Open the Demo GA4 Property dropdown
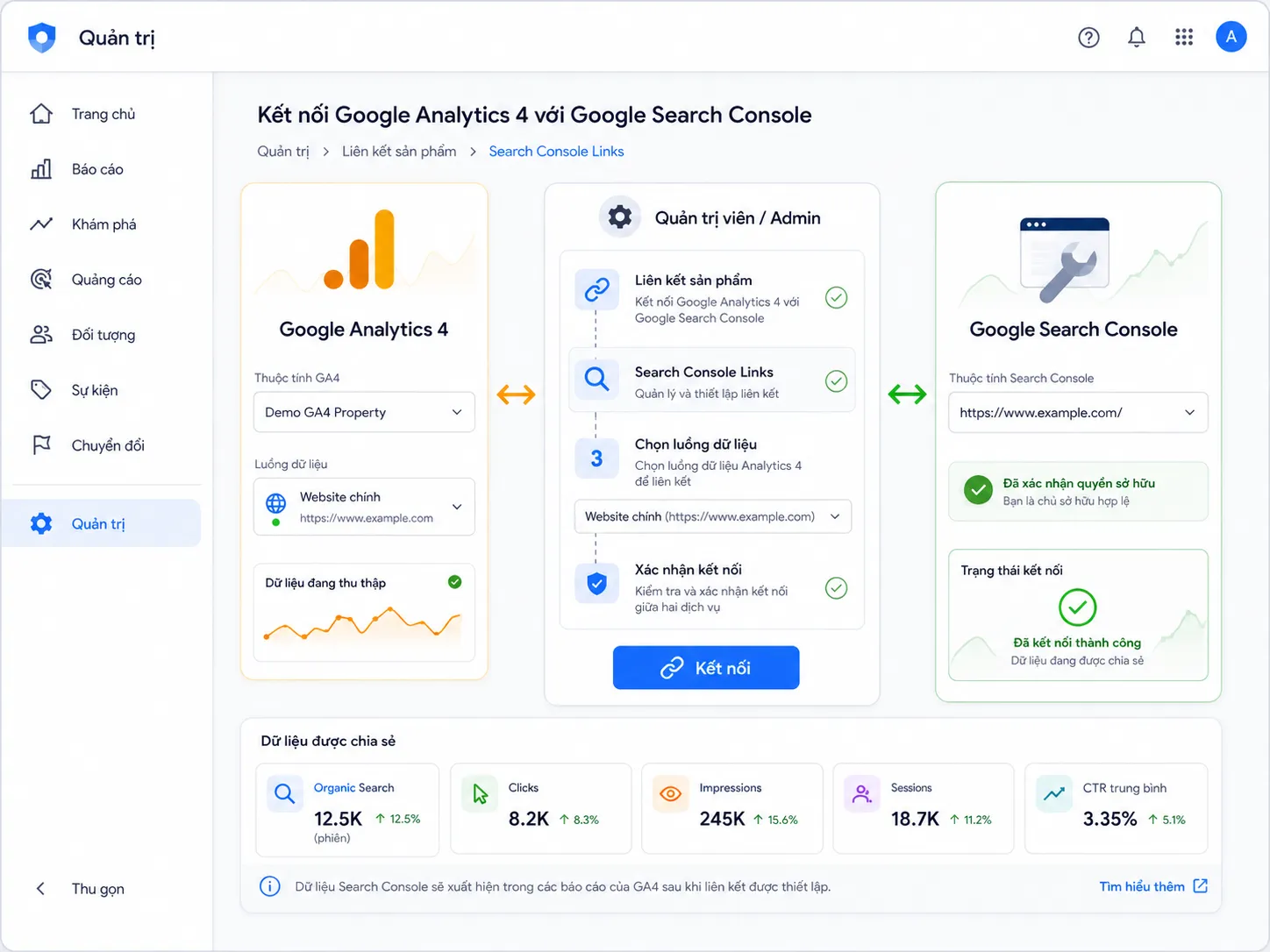 coord(364,412)
